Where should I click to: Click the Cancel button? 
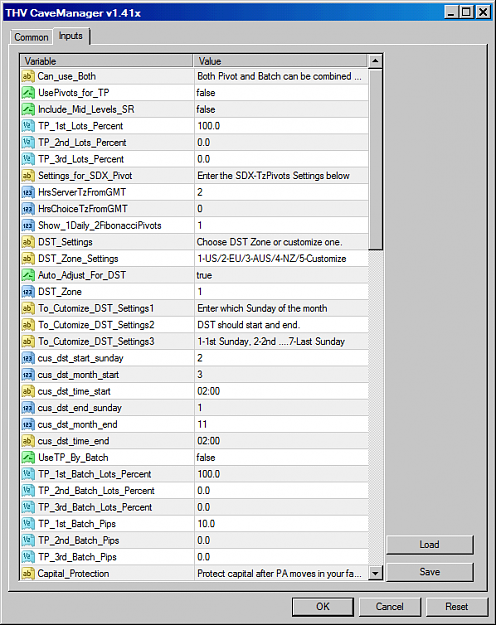pyautogui.click(x=390, y=607)
